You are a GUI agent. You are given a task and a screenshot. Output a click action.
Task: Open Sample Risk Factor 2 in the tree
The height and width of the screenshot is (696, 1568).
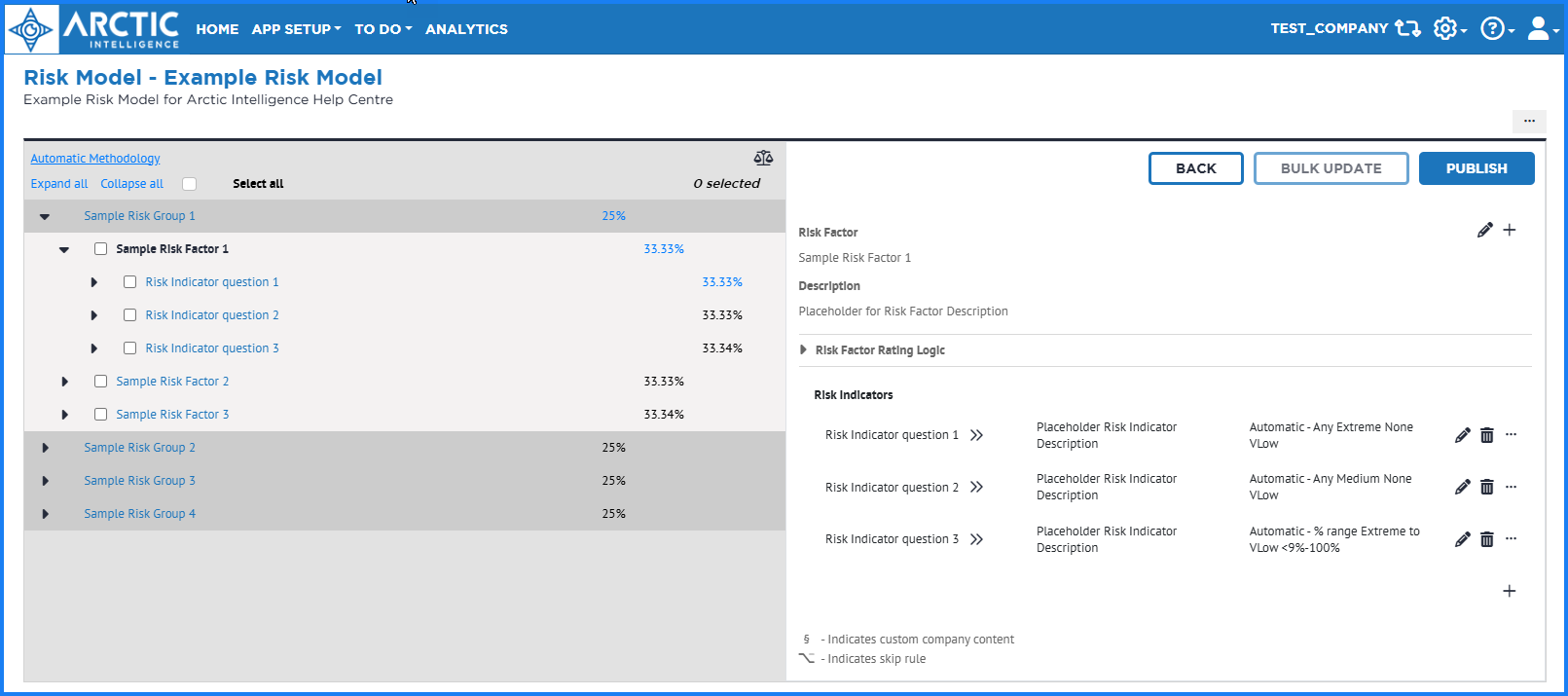[x=172, y=382]
